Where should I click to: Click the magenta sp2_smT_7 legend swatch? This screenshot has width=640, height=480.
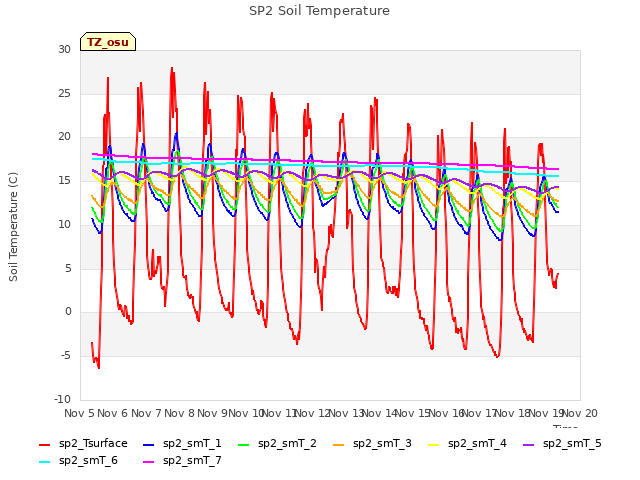click(149, 462)
